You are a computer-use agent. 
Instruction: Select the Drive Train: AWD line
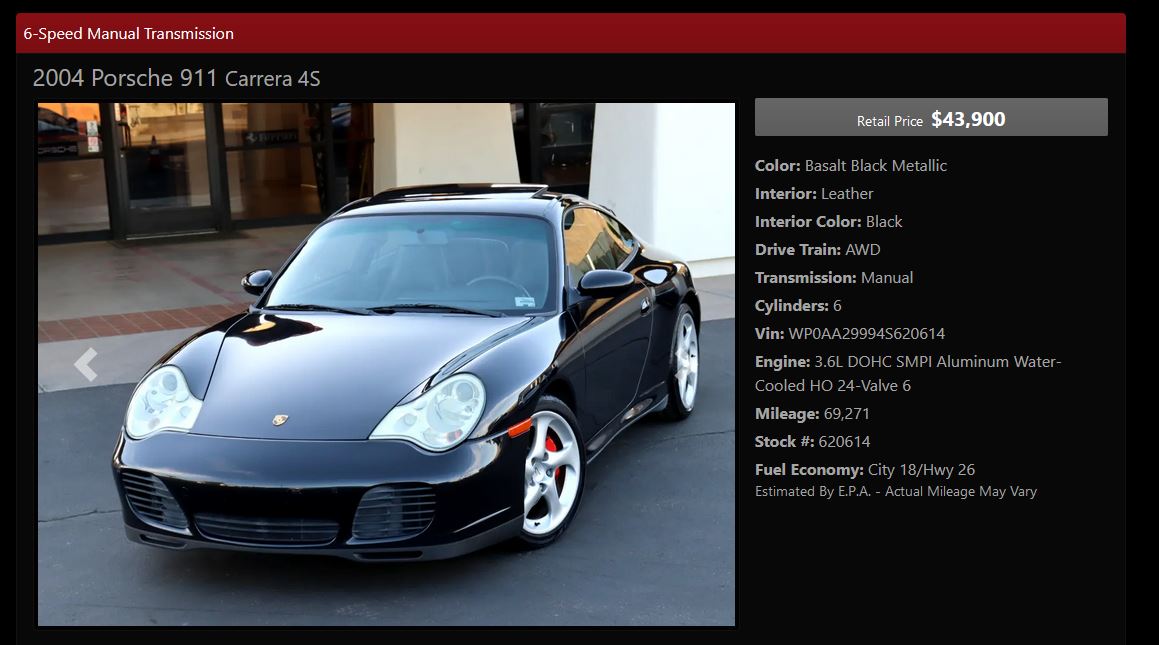coord(818,250)
